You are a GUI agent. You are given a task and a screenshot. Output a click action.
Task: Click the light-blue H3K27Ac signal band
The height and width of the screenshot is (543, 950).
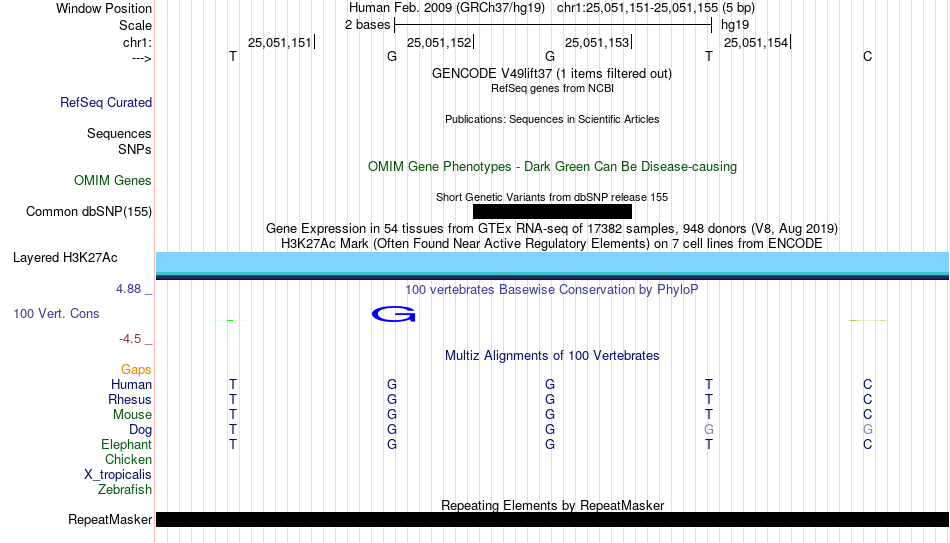coord(553,262)
